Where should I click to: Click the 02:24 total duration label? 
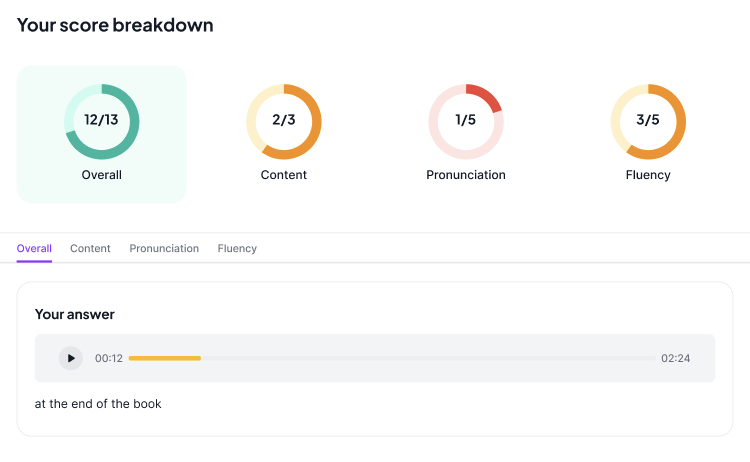coord(675,358)
